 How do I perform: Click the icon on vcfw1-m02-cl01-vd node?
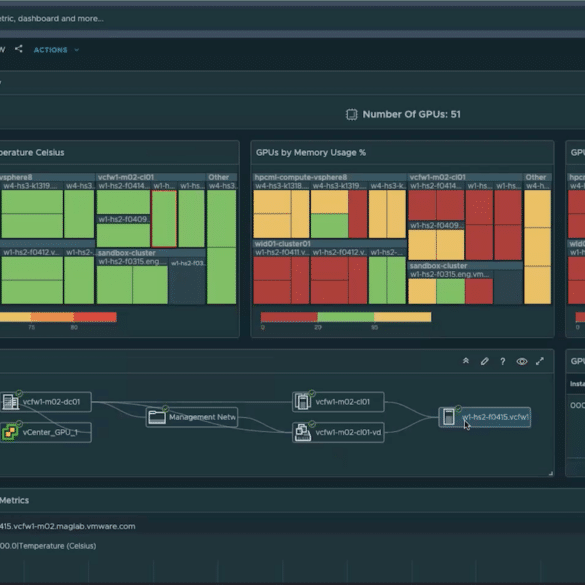click(303, 433)
